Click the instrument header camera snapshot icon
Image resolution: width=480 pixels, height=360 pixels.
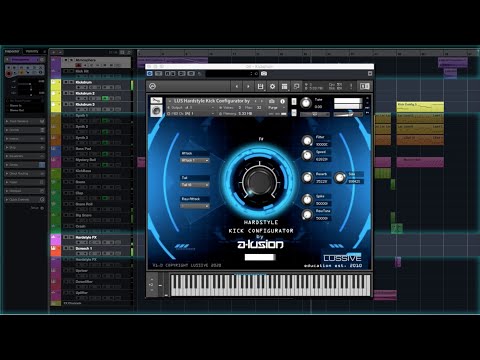[272, 101]
